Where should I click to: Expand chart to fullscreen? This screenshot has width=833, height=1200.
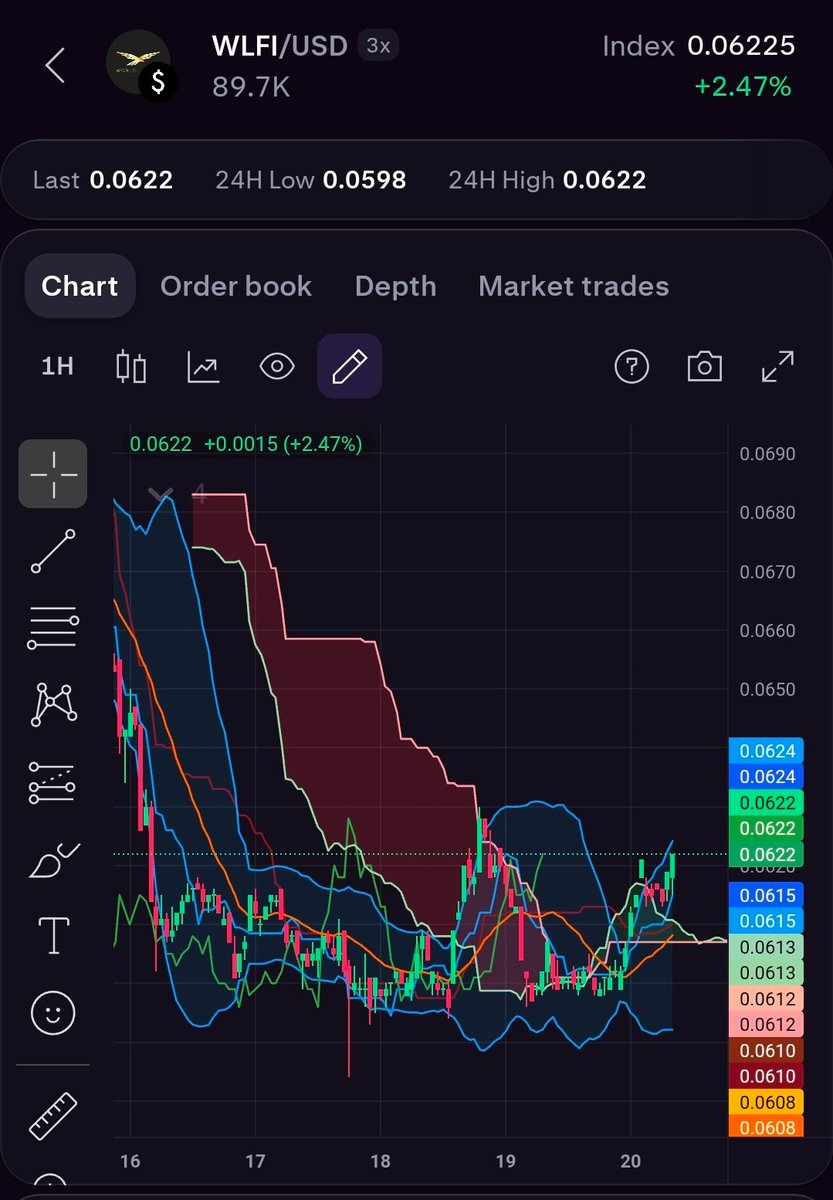click(x=777, y=367)
